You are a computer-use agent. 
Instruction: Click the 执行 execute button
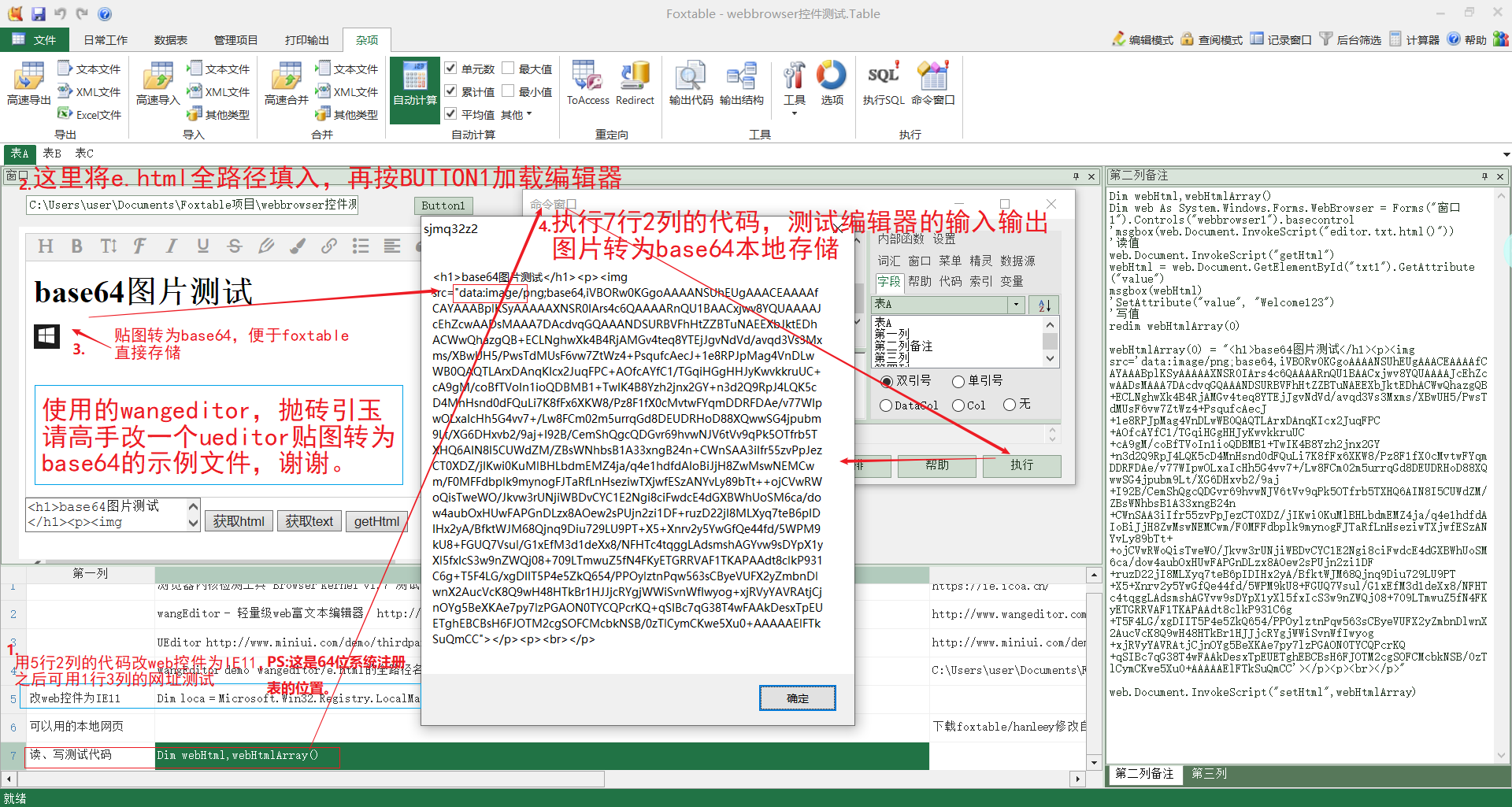(x=1021, y=465)
